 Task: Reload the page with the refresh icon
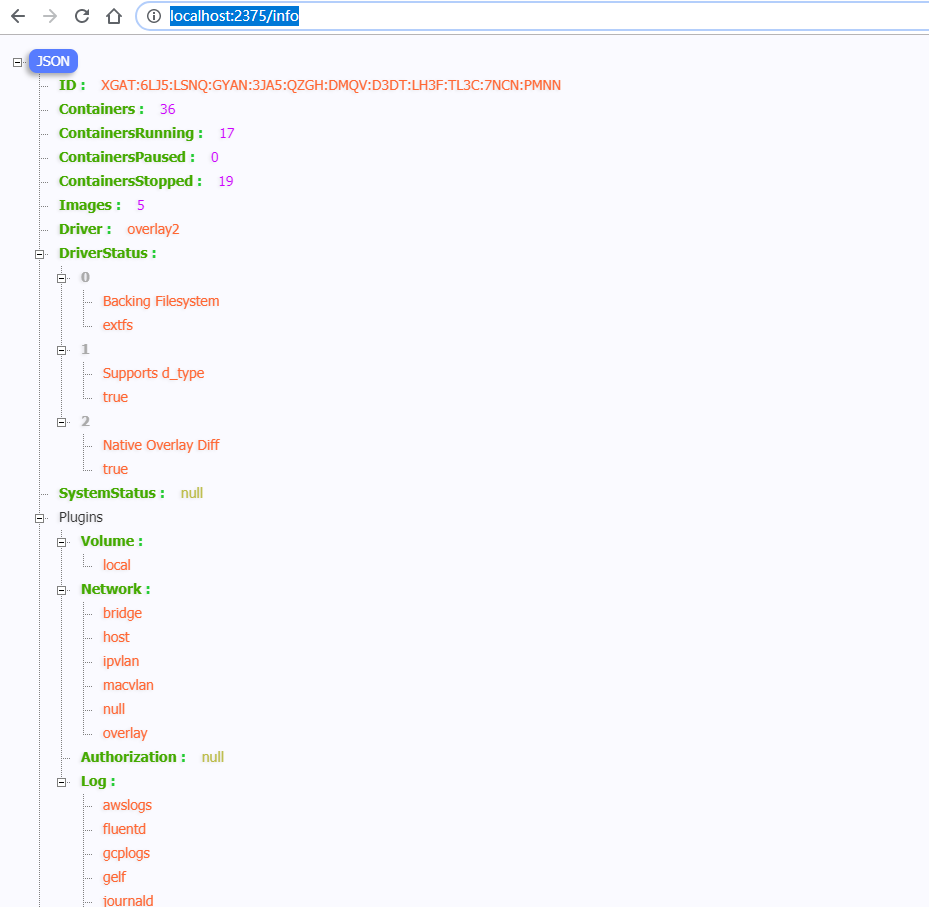(x=81, y=16)
